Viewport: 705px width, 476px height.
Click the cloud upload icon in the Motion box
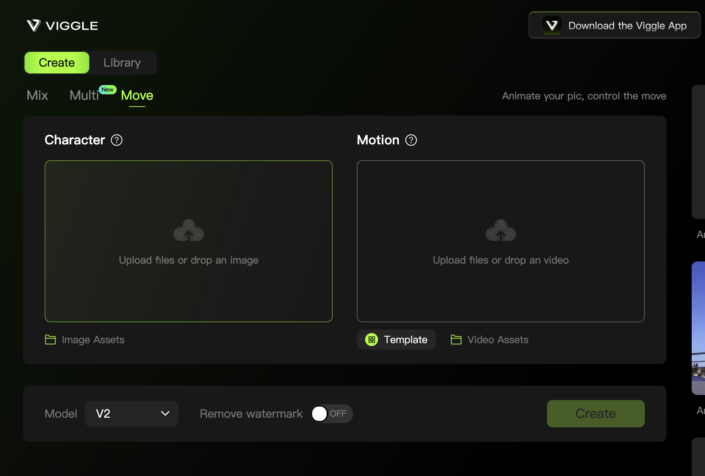click(x=500, y=231)
